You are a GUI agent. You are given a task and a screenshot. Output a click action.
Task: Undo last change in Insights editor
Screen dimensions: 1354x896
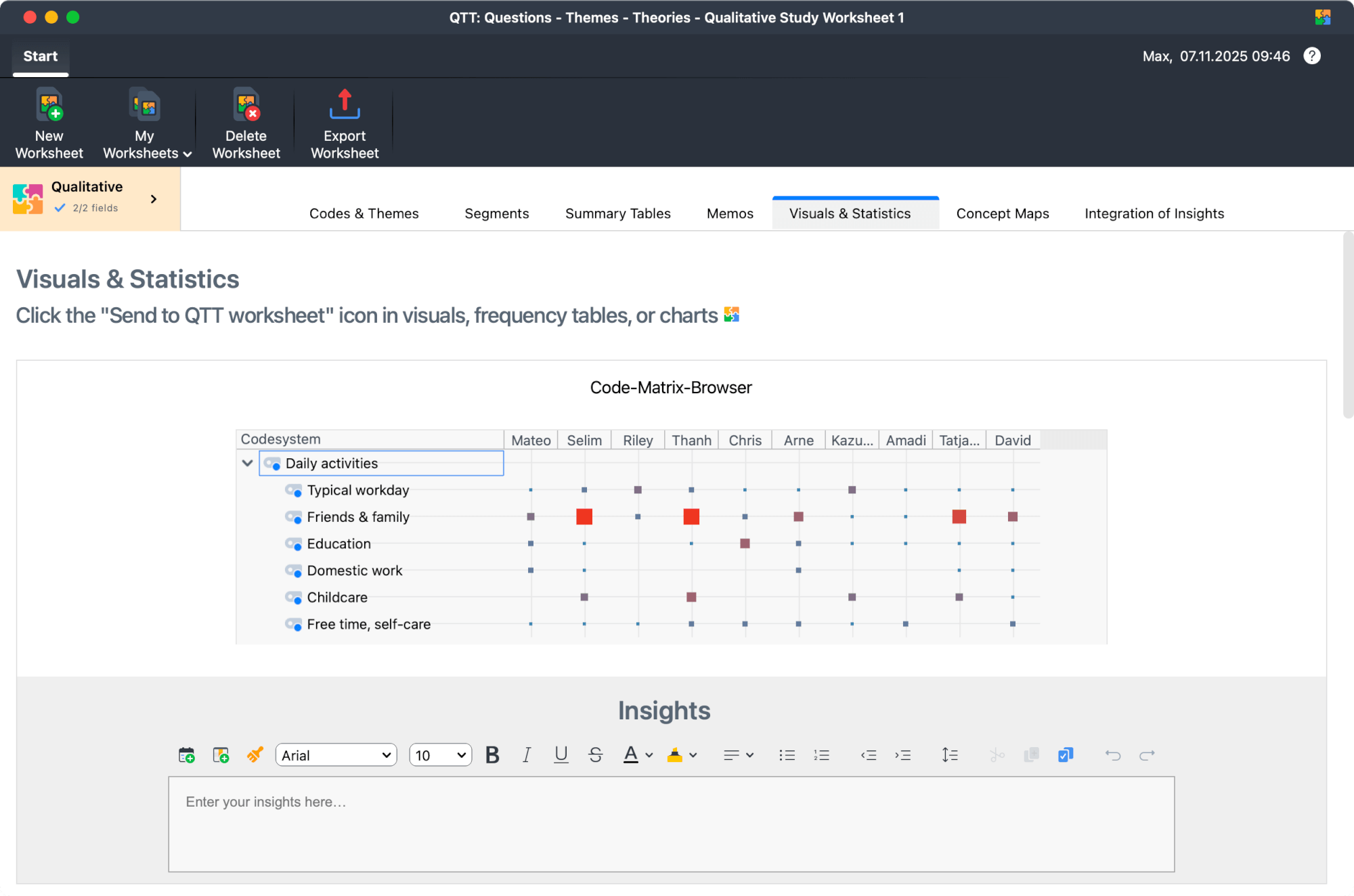(x=1113, y=755)
